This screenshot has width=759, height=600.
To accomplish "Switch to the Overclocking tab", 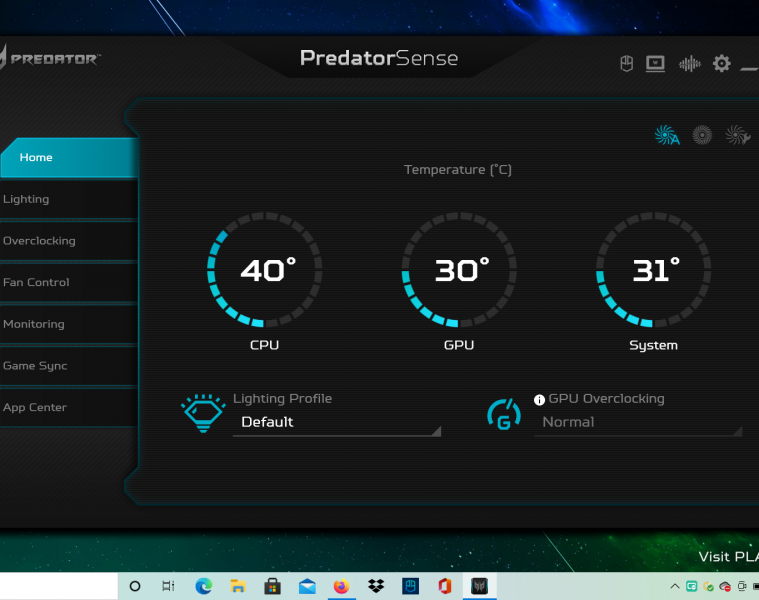I will click(69, 241).
